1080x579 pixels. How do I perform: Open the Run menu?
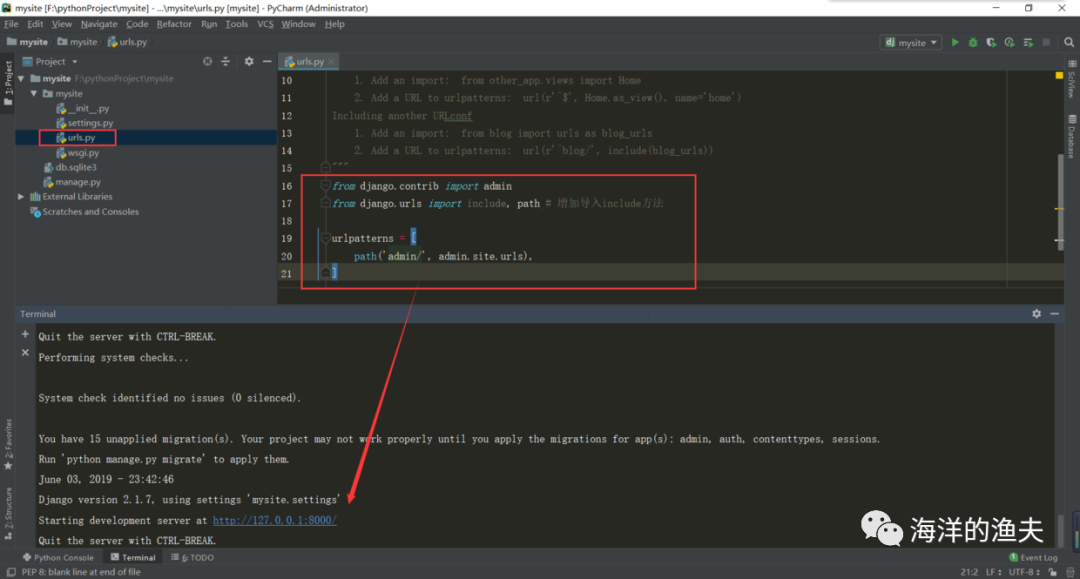pyautogui.click(x=209, y=24)
